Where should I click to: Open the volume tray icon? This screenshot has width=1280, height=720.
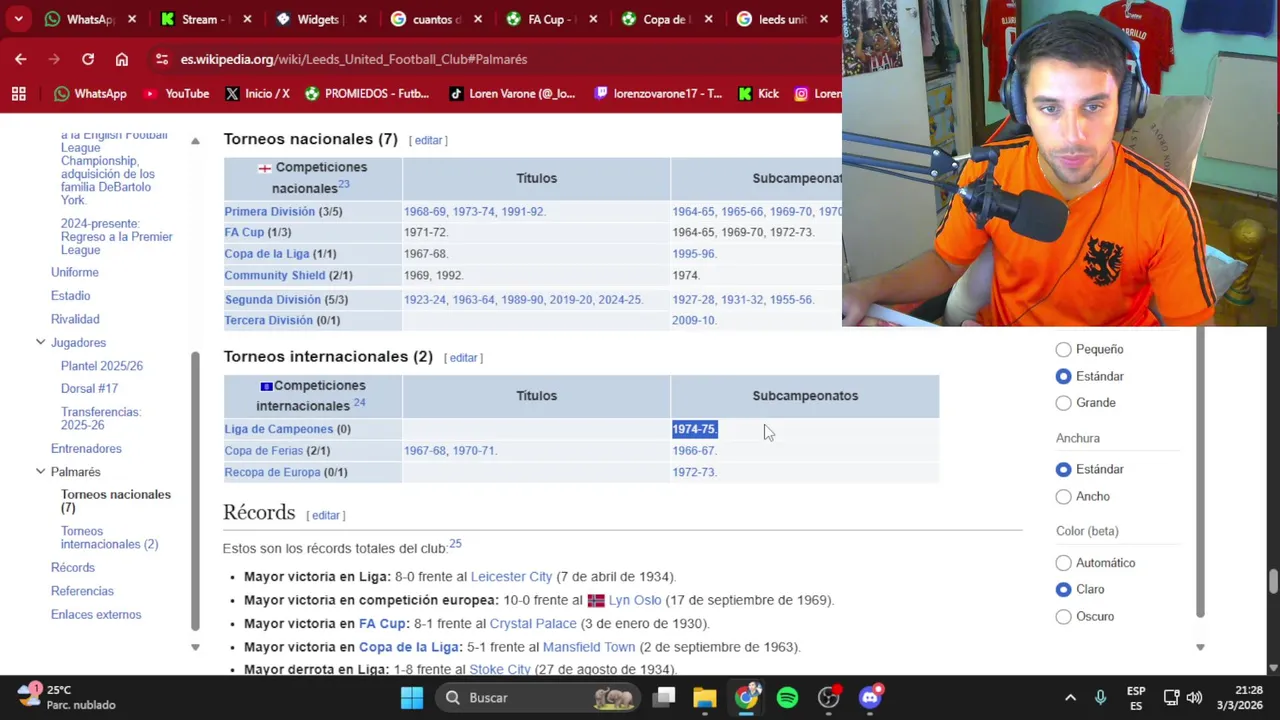point(1195,698)
